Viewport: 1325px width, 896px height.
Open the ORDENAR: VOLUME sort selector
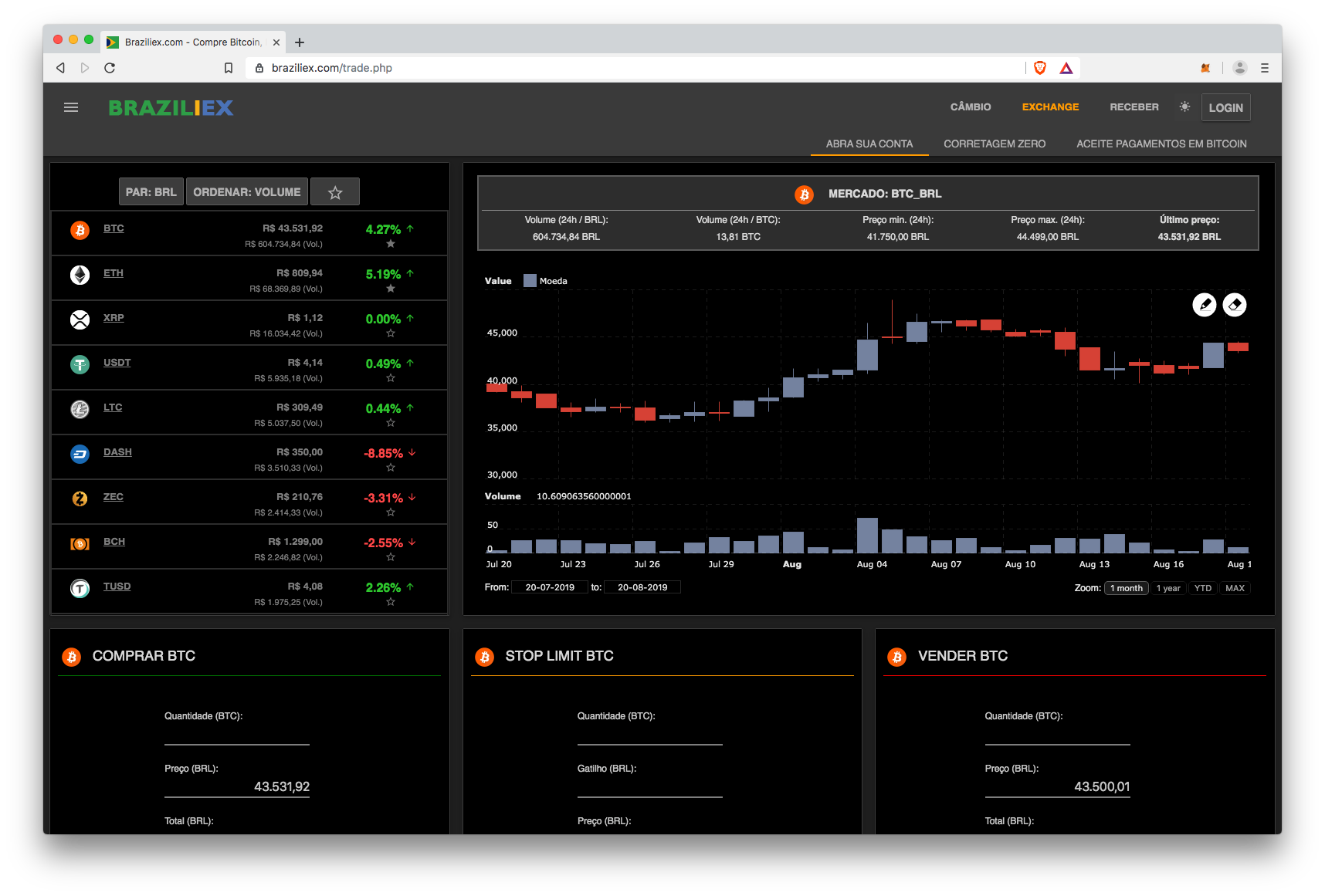[x=247, y=192]
